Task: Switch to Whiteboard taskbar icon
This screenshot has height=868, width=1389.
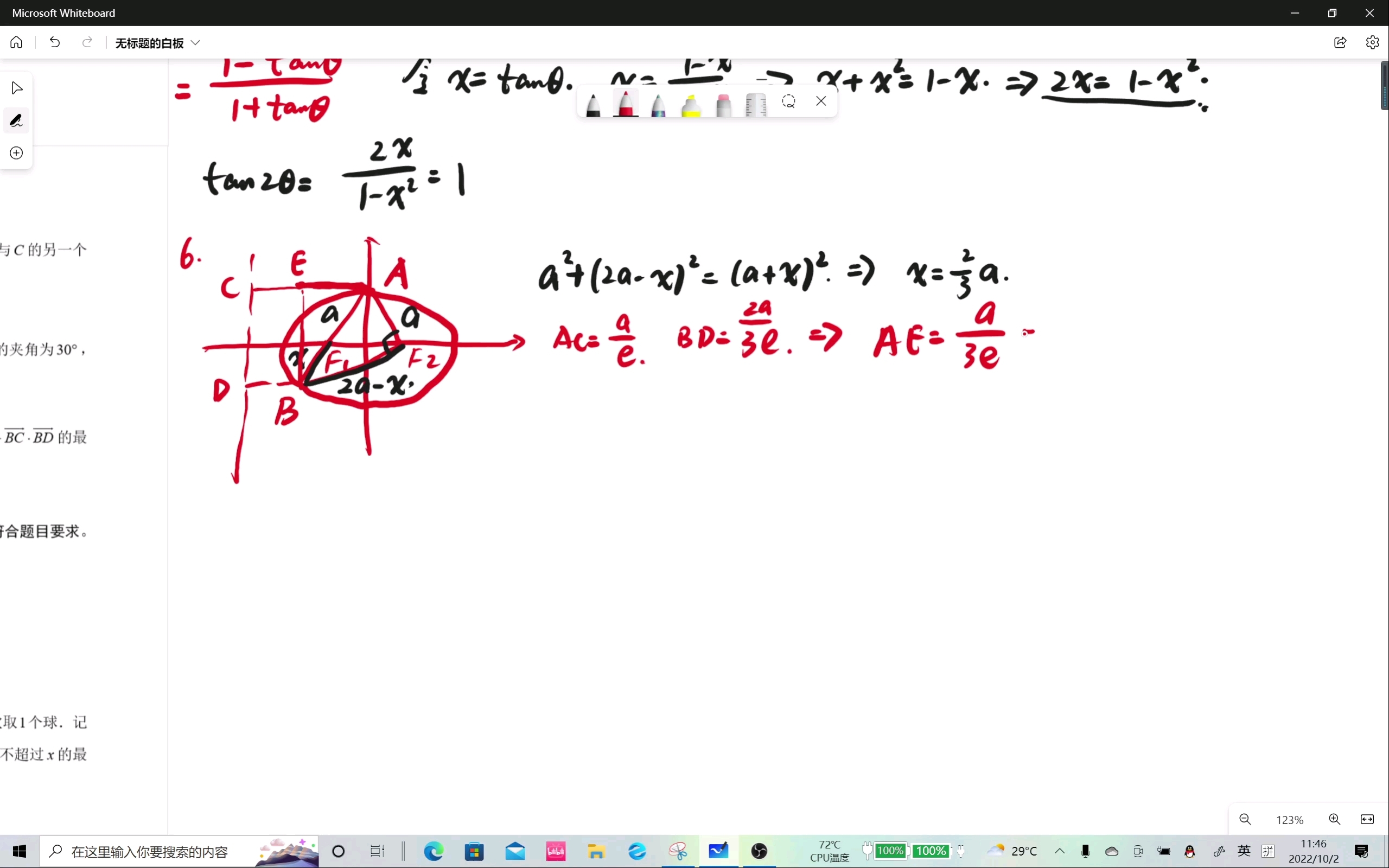Action: coord(718,851)
